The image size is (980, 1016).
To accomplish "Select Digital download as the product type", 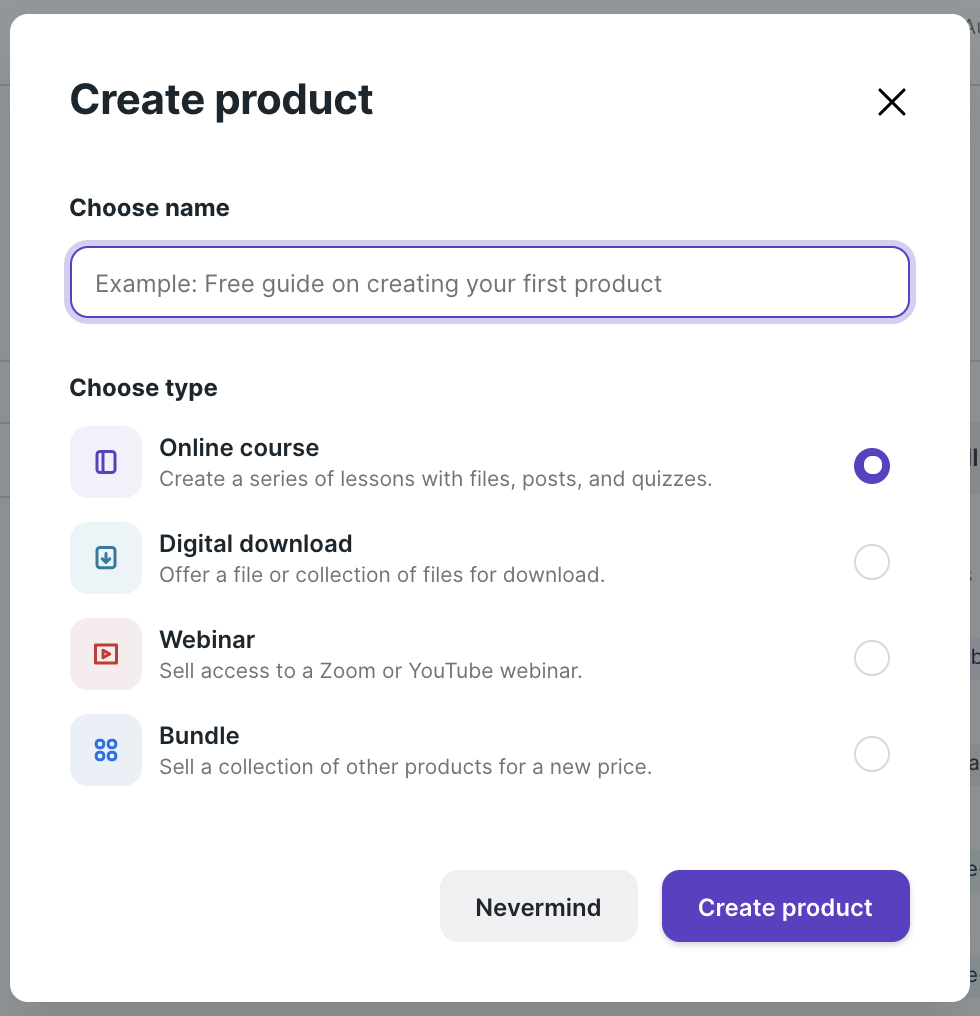I will [x=871, y=561].
